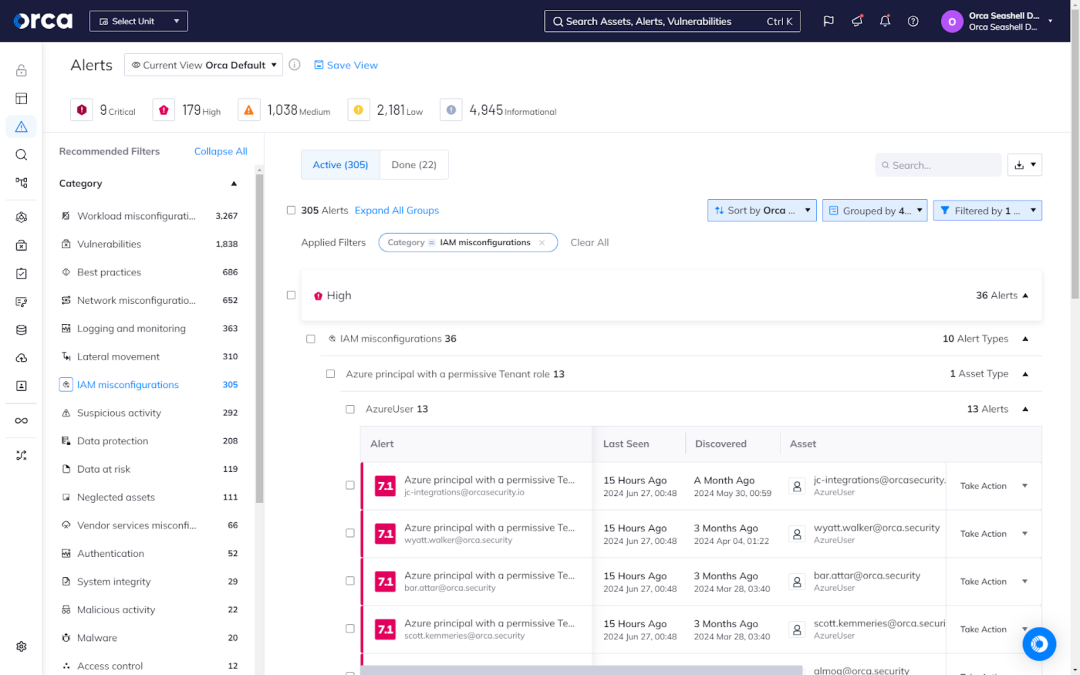This screenshot has width=1080, height=675.
Task: Click Take Action for jc-integrations row
Action: [x=983, y=486]
